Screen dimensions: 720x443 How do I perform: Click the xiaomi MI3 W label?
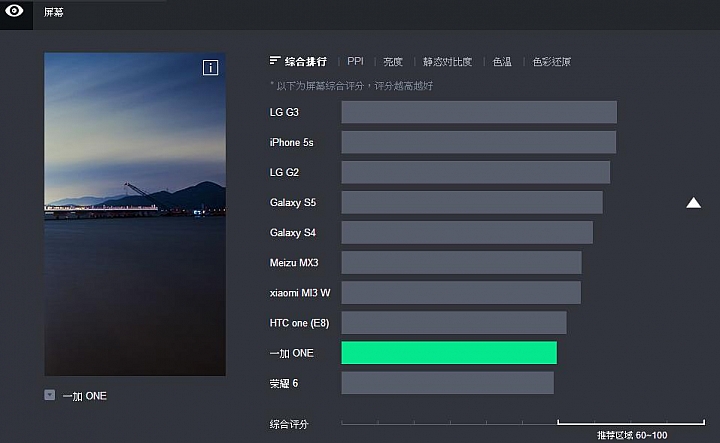click(x=300, y=293)
